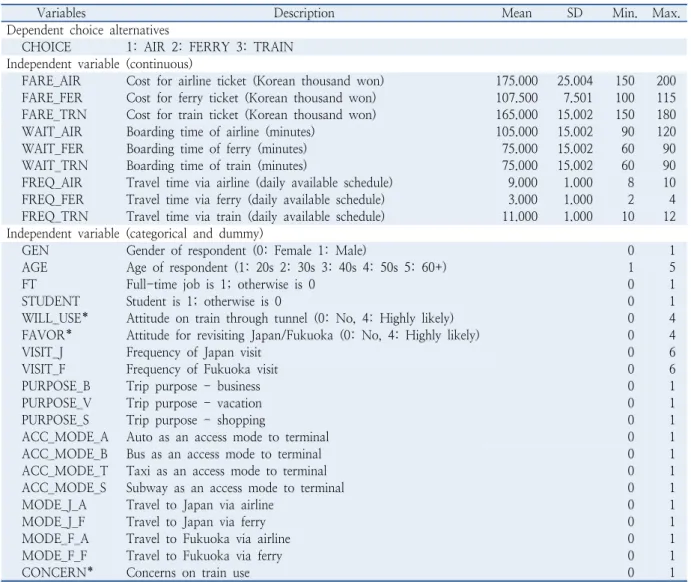Click the 'Min.' column header

[x=625, y=13]
